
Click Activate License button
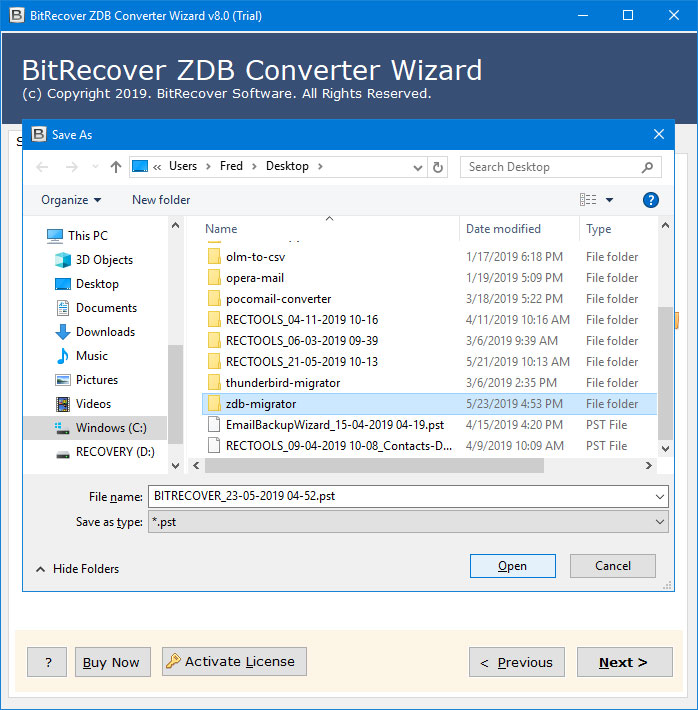[234, 662]
